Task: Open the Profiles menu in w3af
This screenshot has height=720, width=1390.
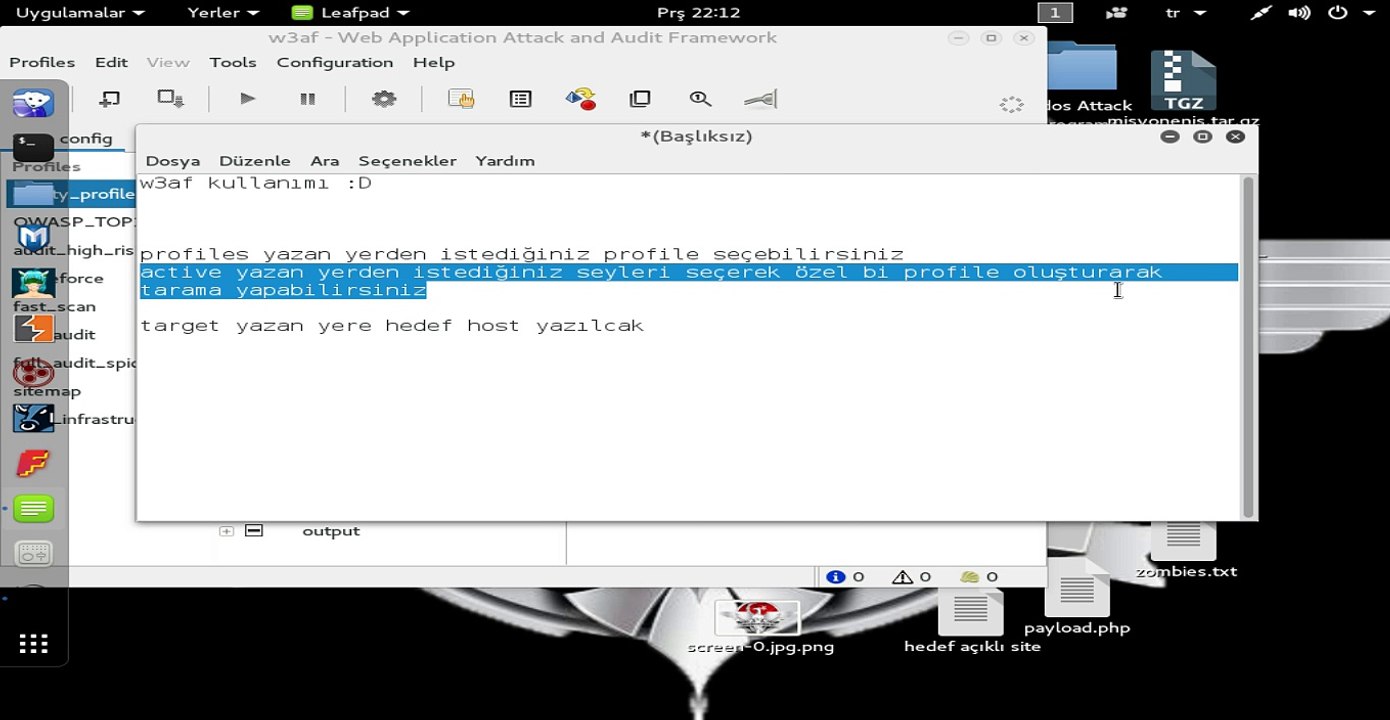Action: (x=42, y=62)
